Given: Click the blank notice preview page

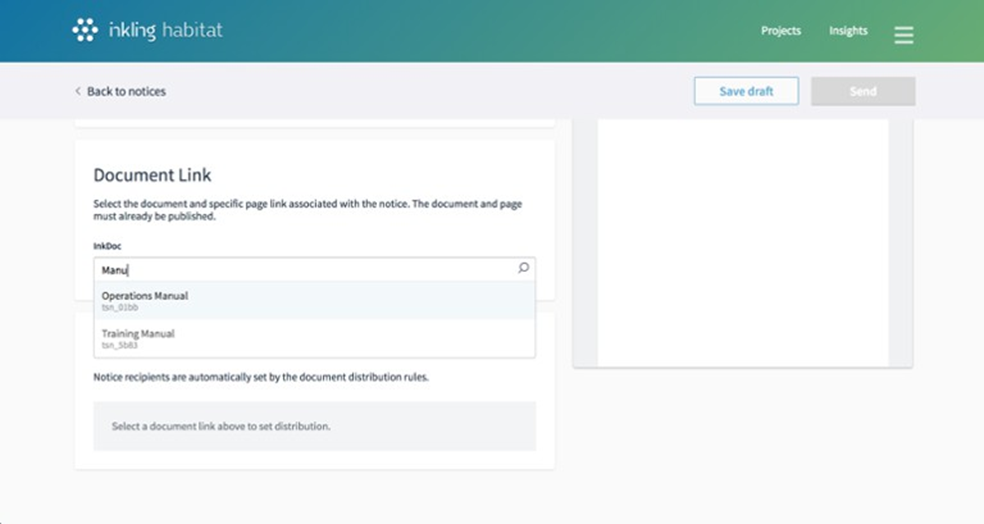Looking at the screenshot, I should (x=742, y=240).
